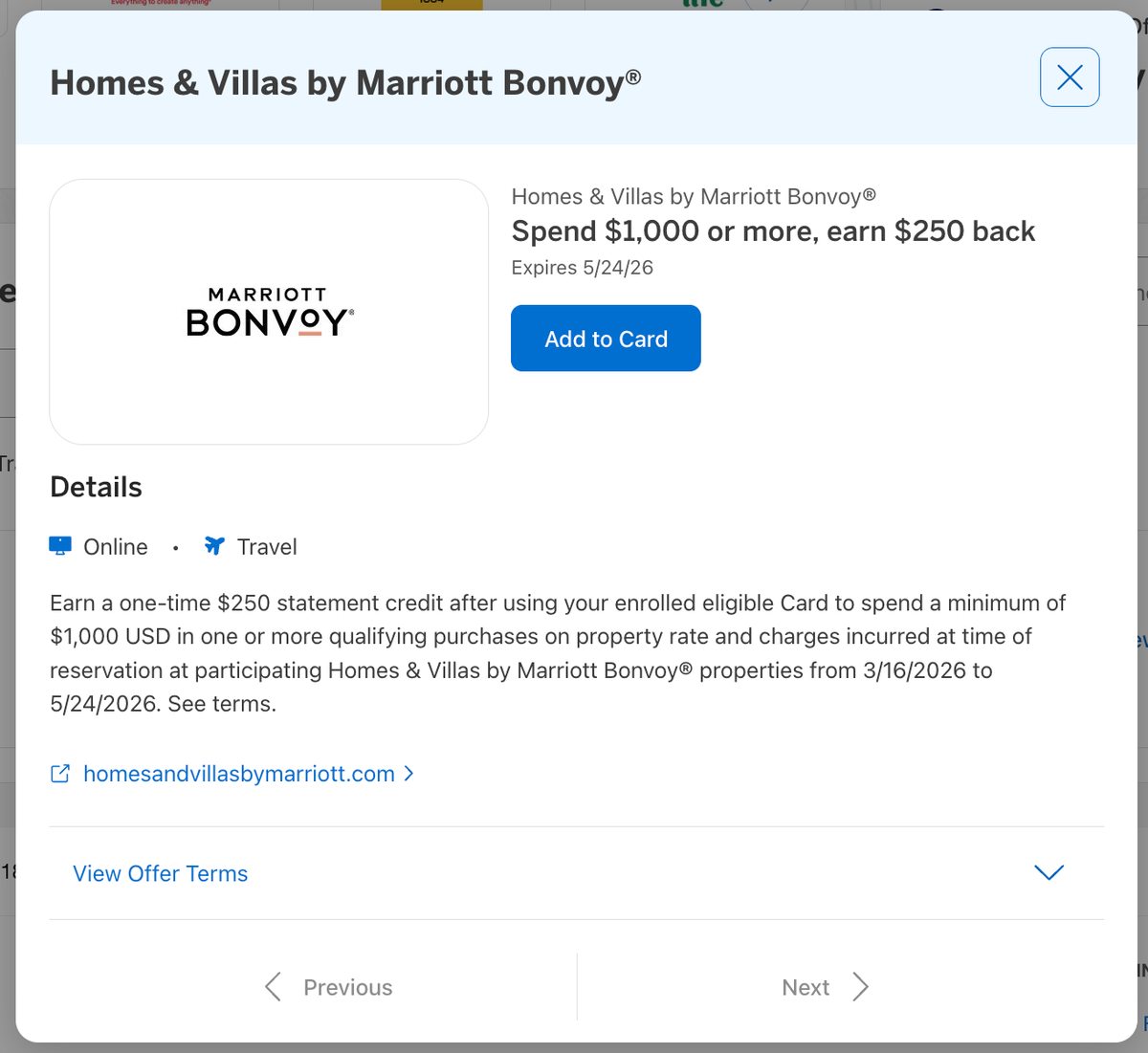Collapse the offer details using the down chevron
Viewport: 1148px width, 1053px height.
1048,872
